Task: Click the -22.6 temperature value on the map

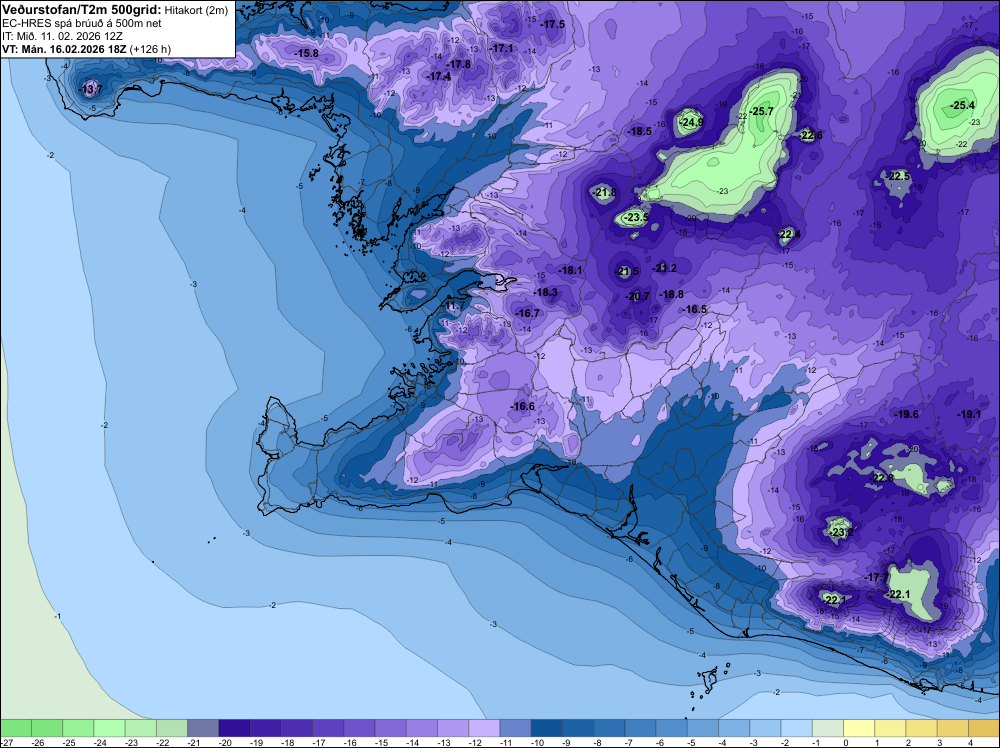Action: tap(810, 135)
